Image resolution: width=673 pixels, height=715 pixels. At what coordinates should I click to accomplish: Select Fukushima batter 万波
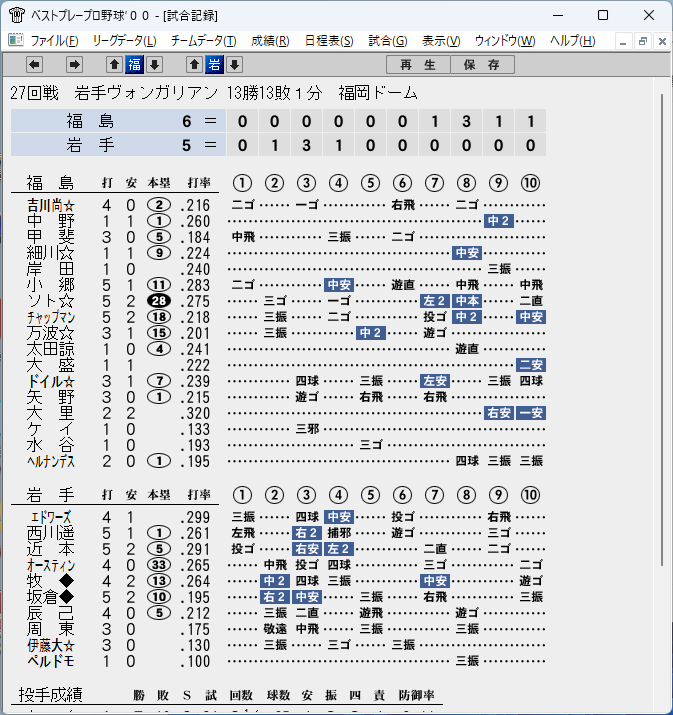pos(51,333)
